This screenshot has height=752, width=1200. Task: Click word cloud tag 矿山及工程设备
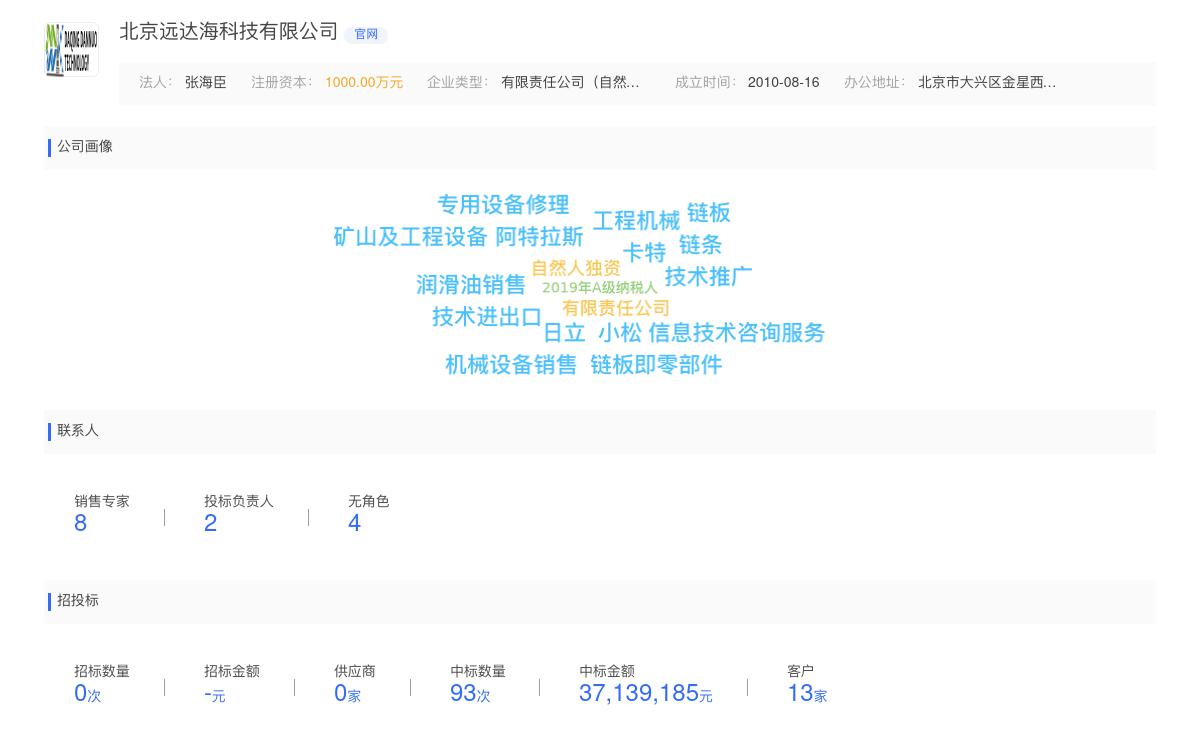coord(410,237)
